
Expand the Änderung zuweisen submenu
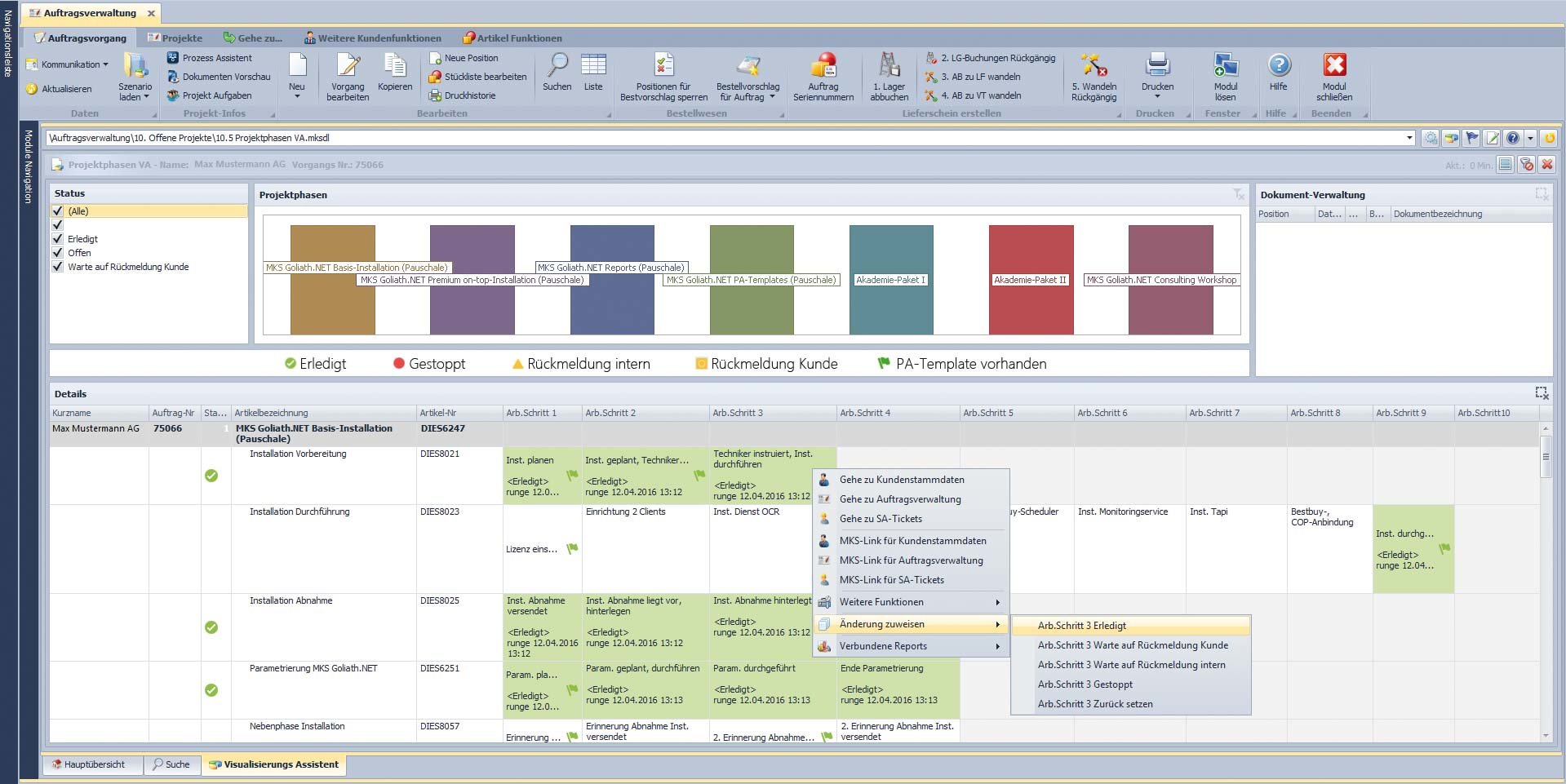(x=911, y=624)
